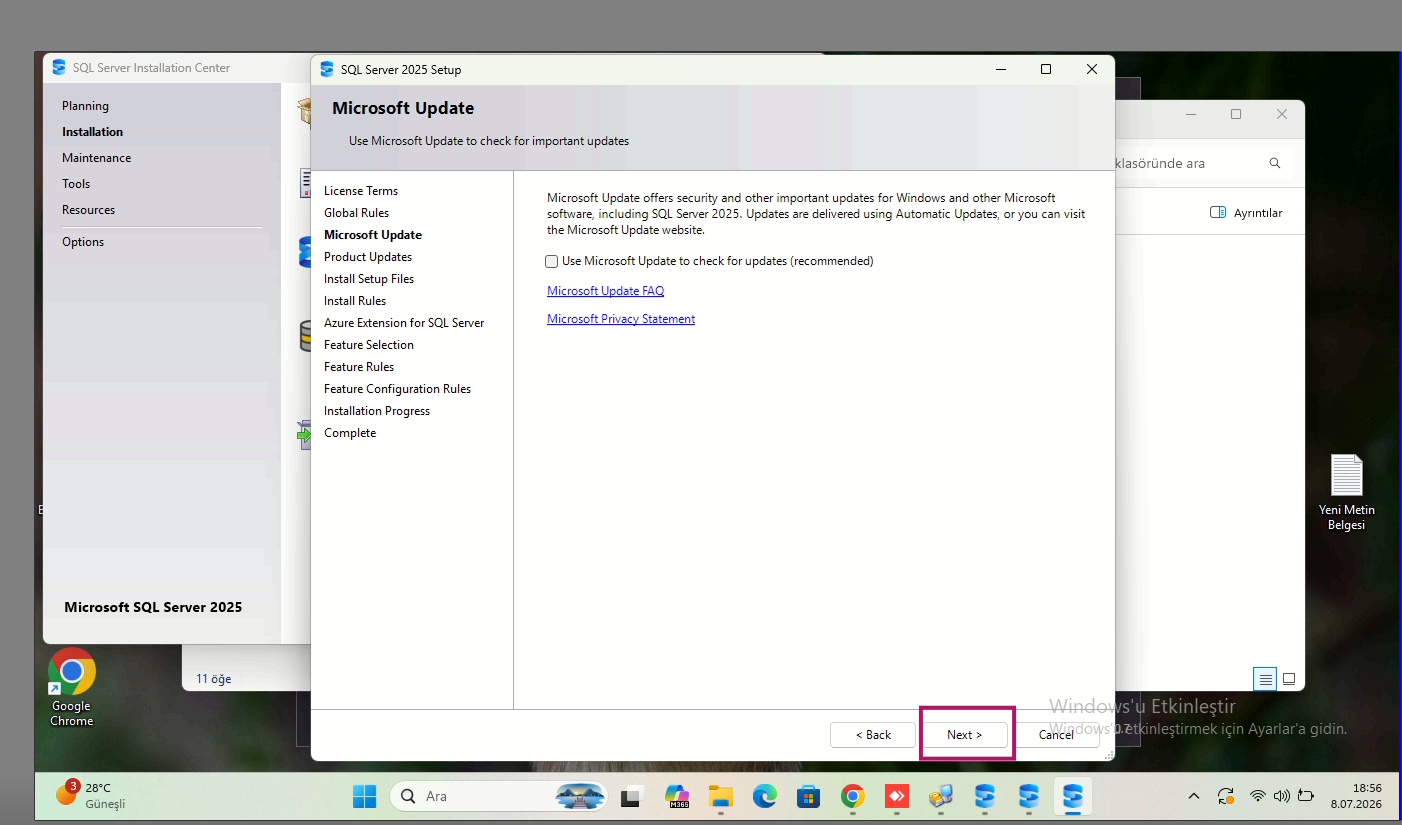
Task: Click the Microsoft Update step in the list
Action: 373,235
